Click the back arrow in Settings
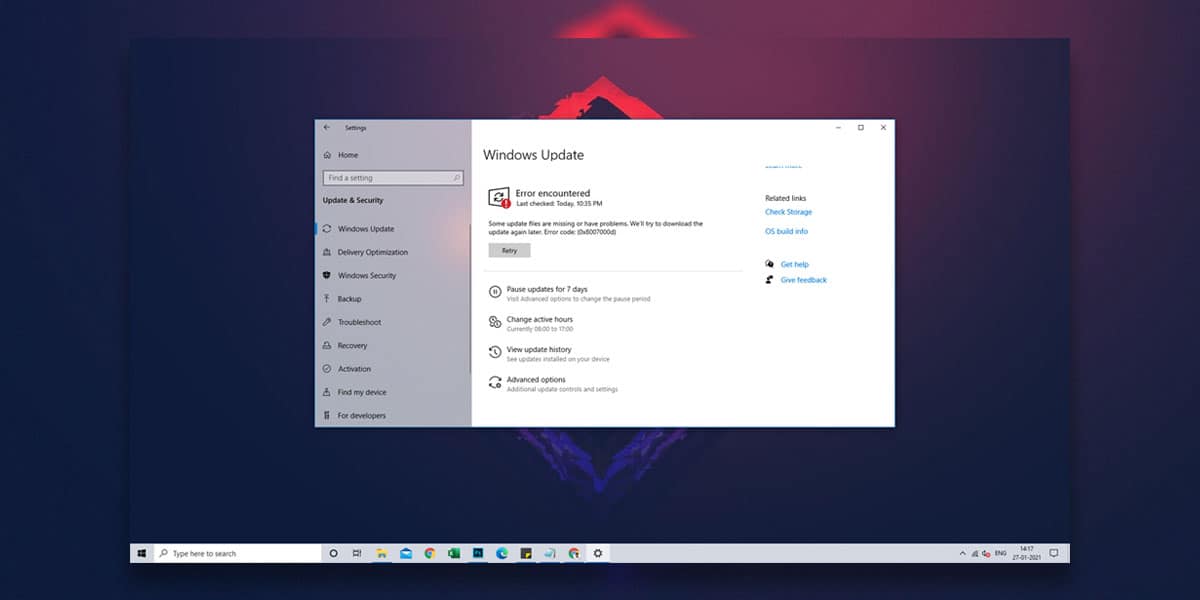The image size is (1200, 600). (x=327, y=128)
